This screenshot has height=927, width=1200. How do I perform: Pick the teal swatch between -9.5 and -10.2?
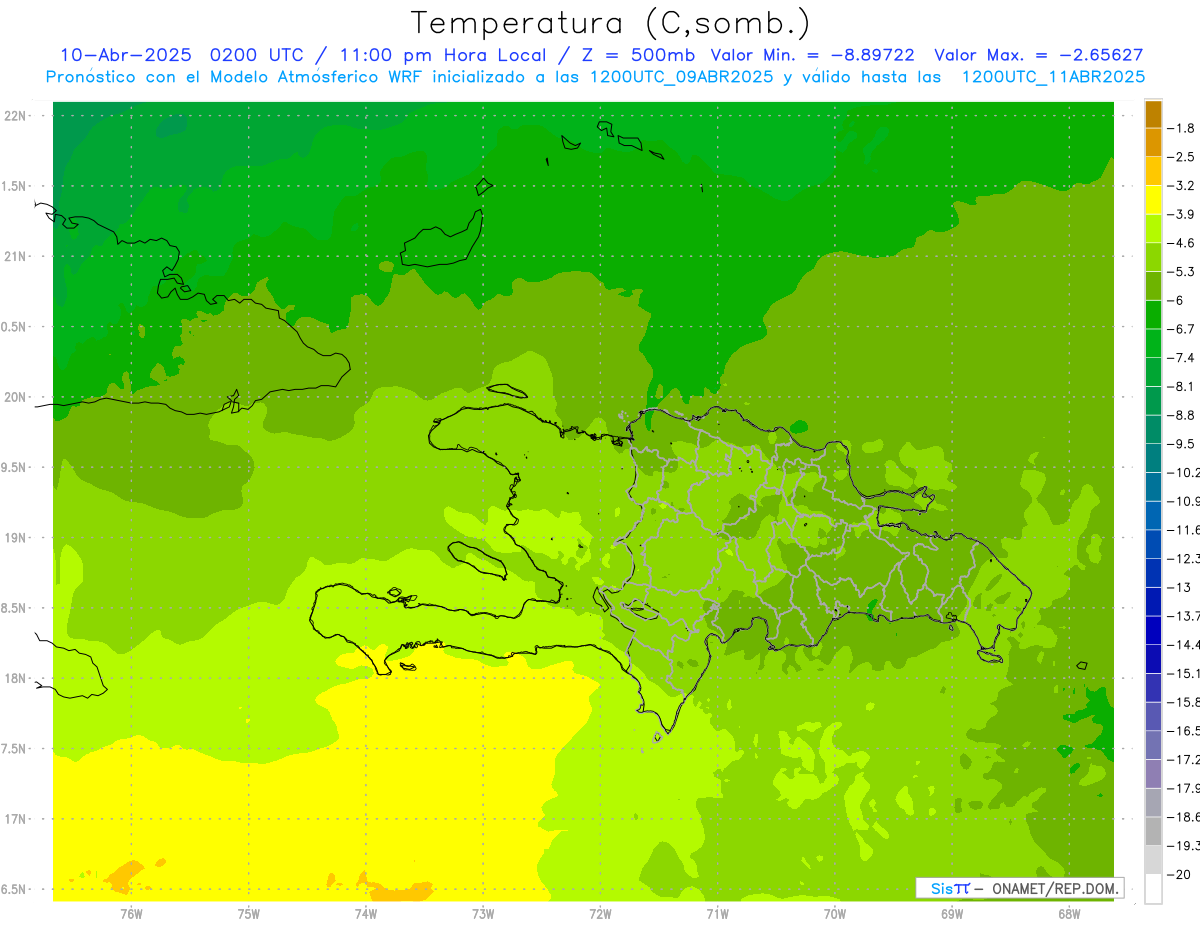pos(1153,458)
